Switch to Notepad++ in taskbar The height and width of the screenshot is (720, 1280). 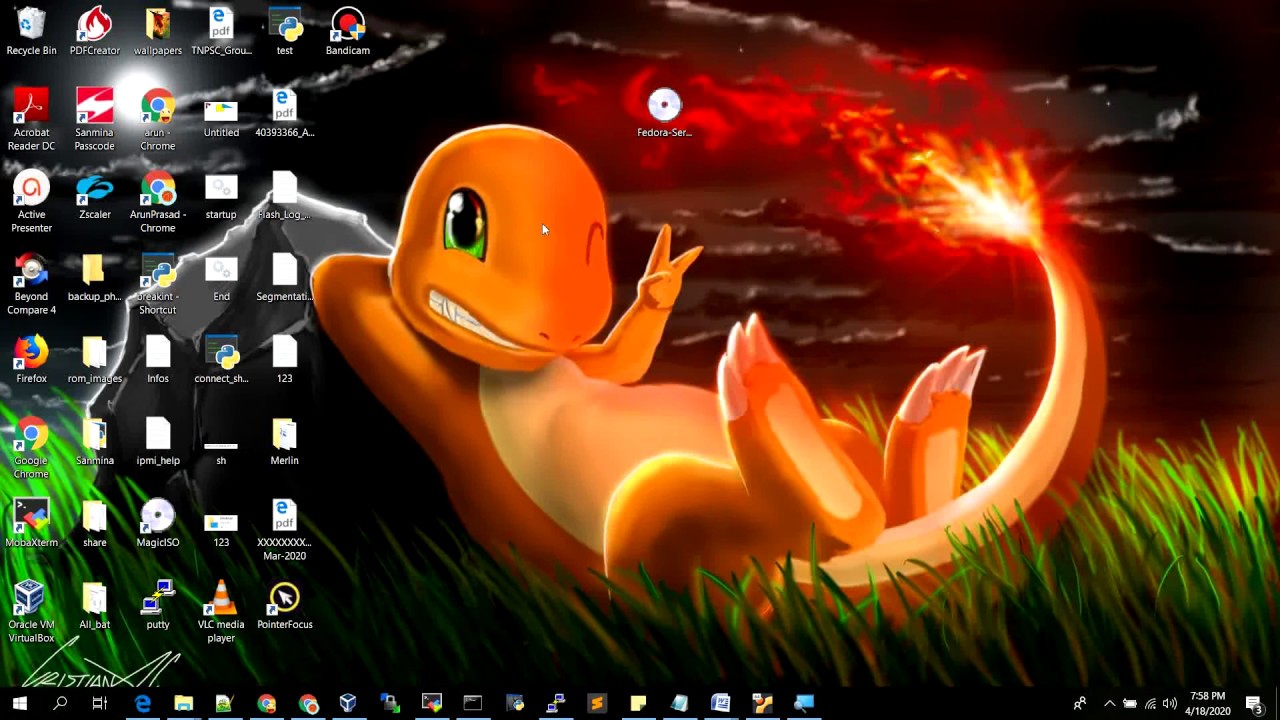click(x=225, y=703)
